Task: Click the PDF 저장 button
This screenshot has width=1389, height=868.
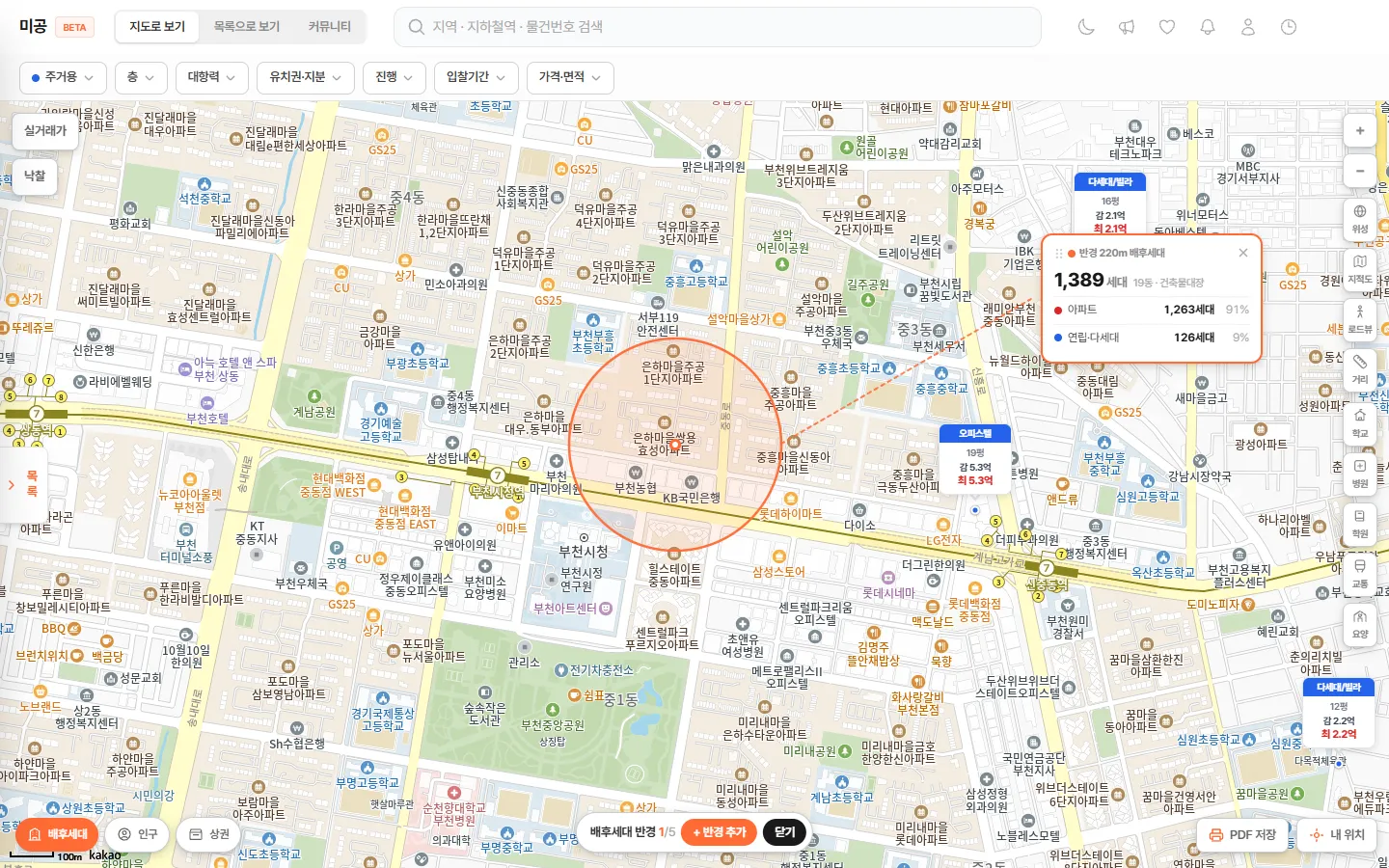Action: tap(1242, 835)
